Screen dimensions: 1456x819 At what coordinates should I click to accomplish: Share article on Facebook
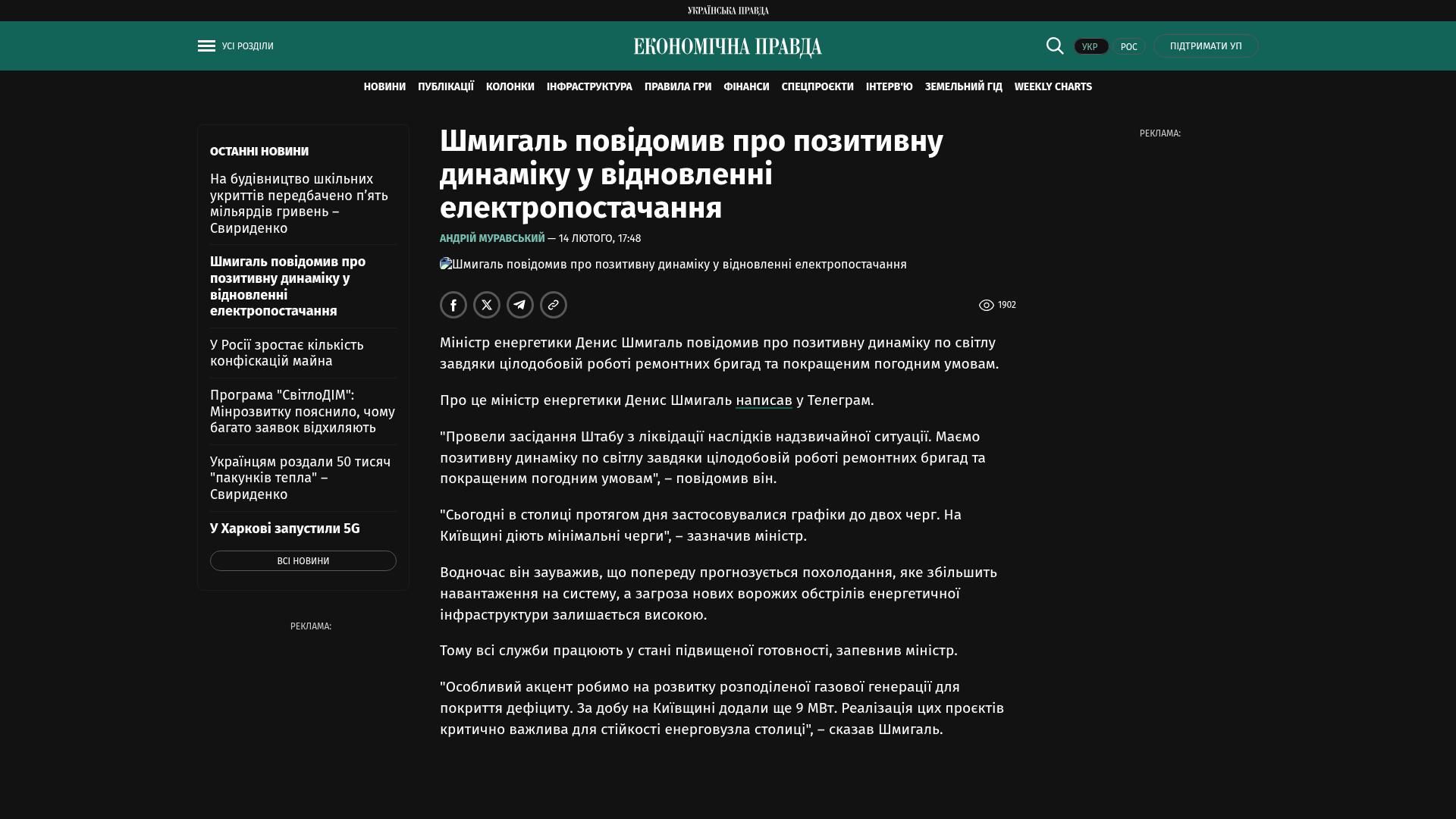[x=453, y=305]
